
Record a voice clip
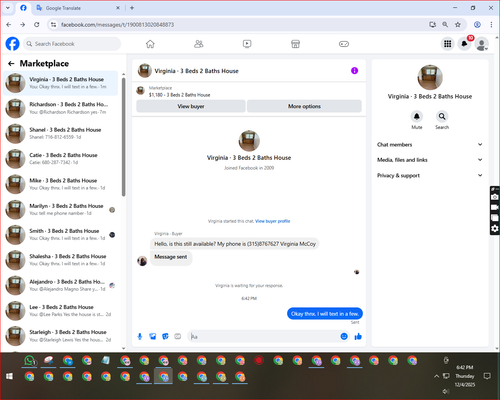pos(140,336)
